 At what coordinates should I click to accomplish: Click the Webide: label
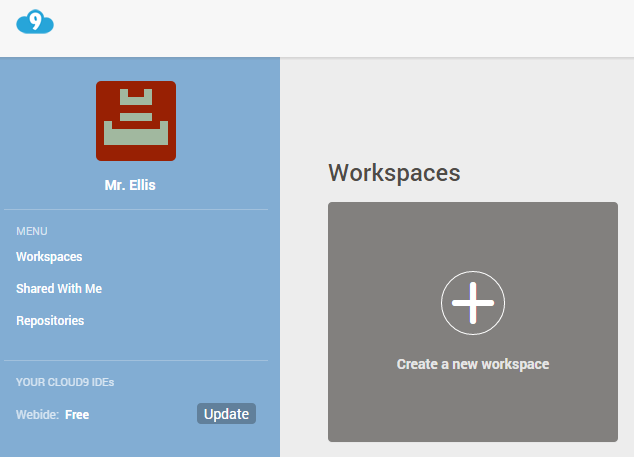38,415
